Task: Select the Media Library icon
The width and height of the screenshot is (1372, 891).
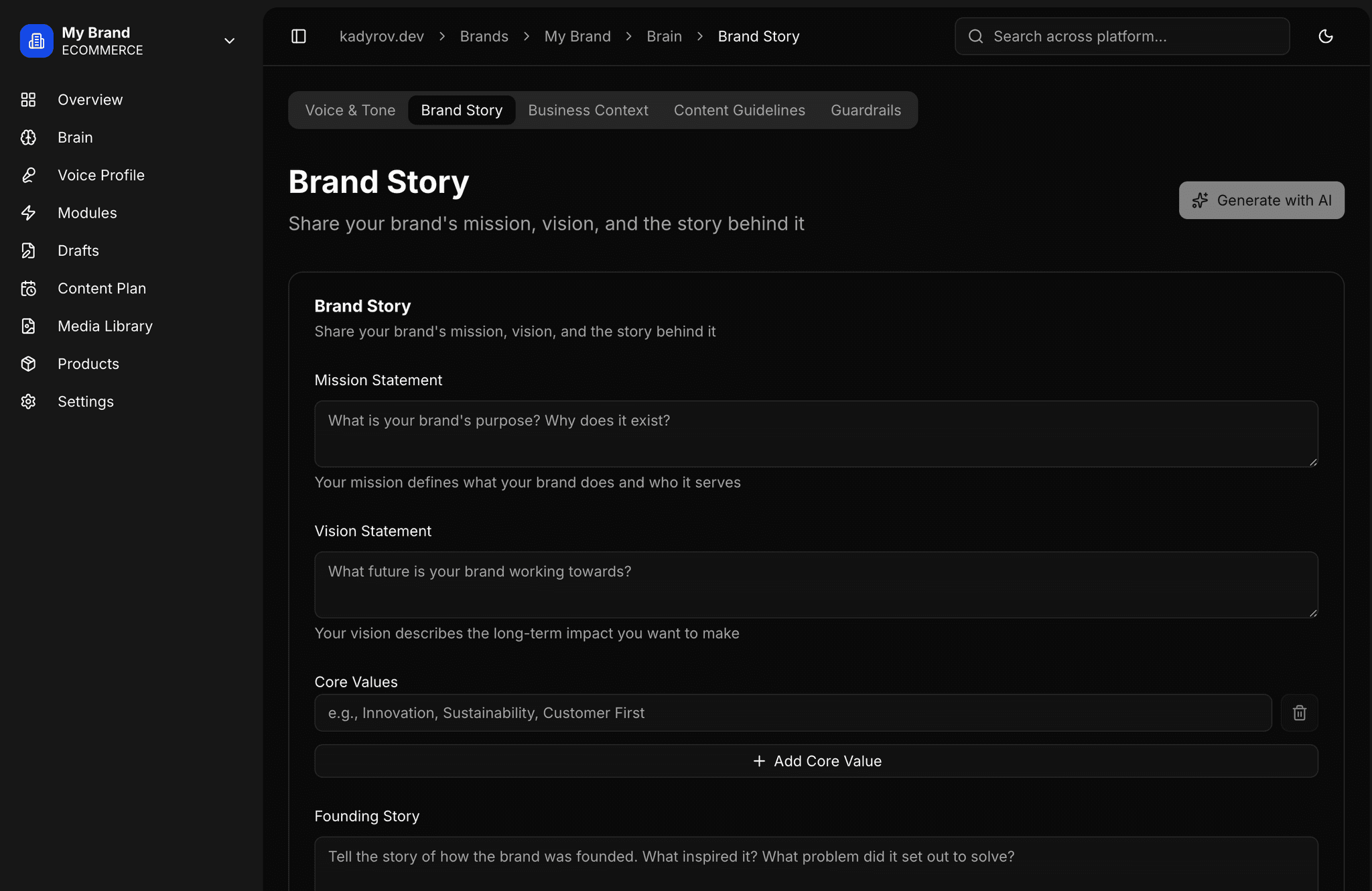Action: point(28,326)
